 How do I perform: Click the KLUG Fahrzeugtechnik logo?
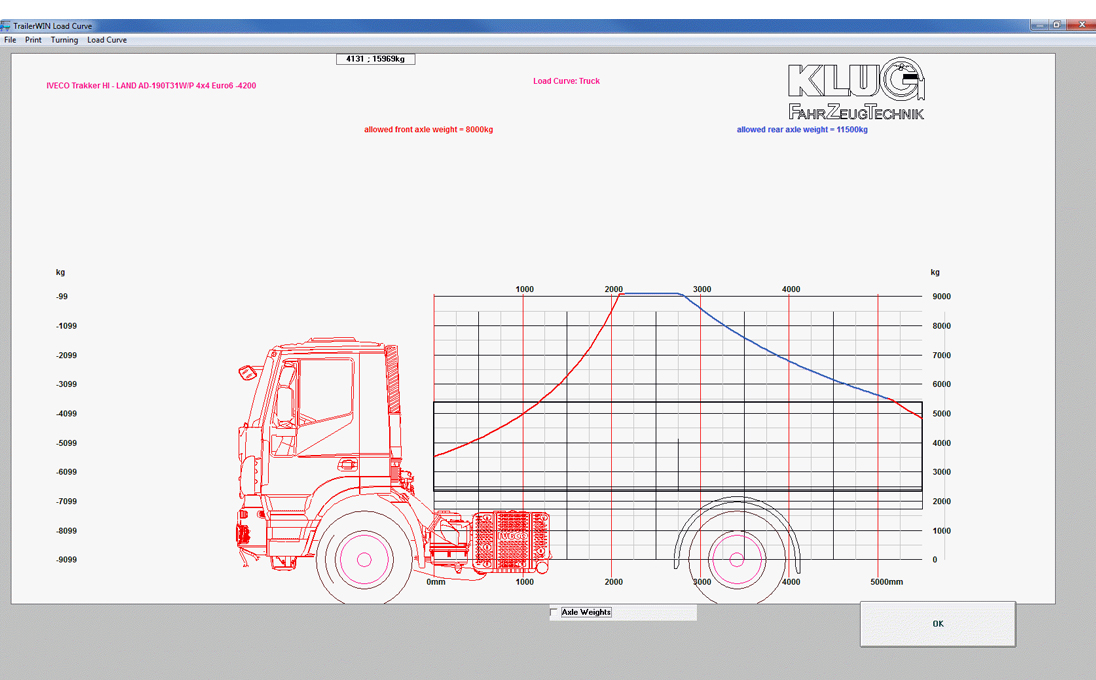point(856,89)
